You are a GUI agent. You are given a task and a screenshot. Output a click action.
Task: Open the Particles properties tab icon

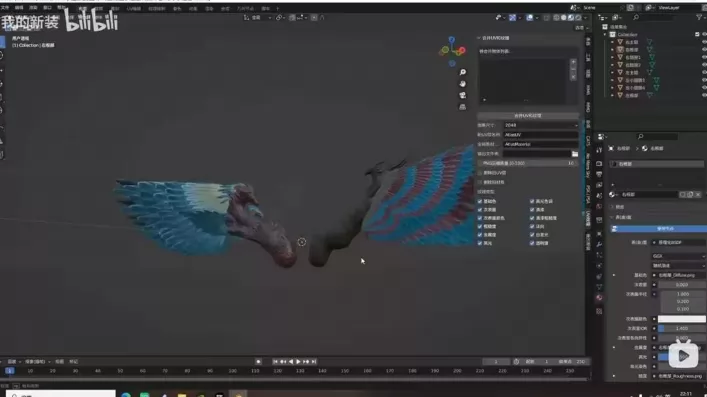coord(599,255)
